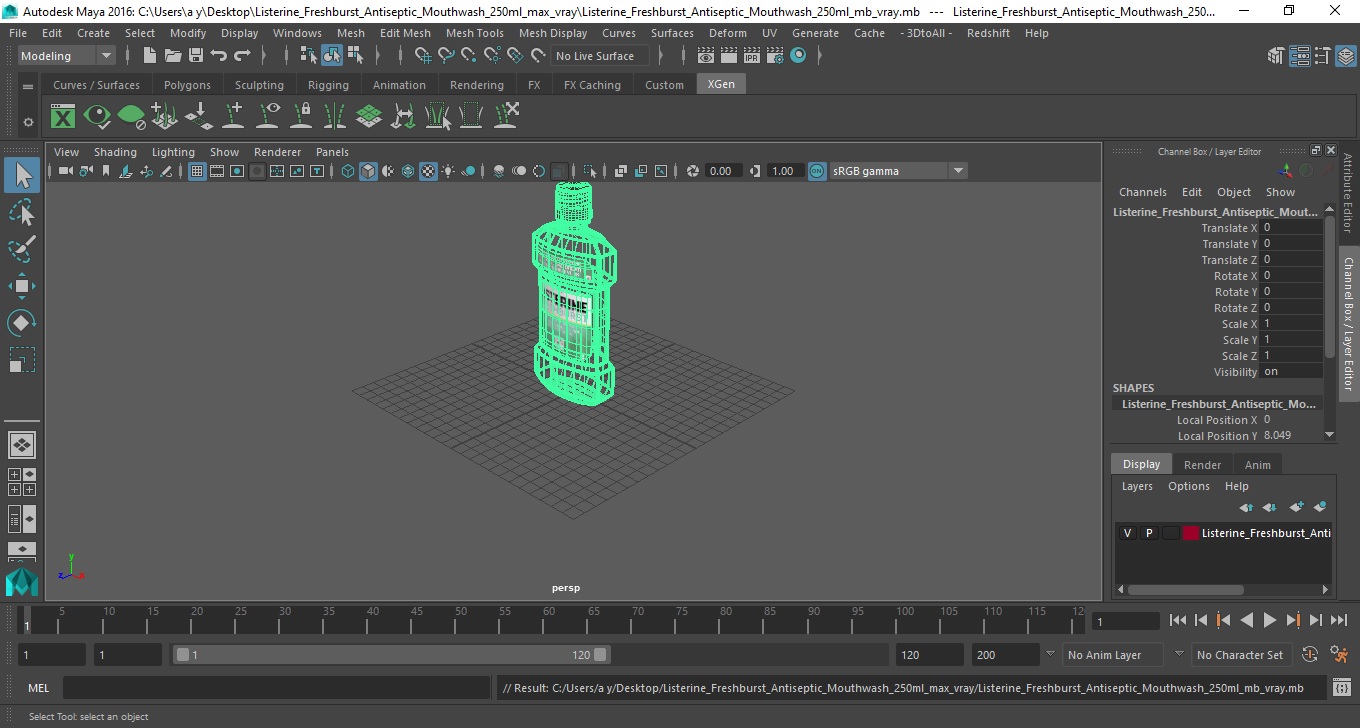Undo the last action with the arrow icon
This screenshot has width=1360, height=728.
(219, 56)
